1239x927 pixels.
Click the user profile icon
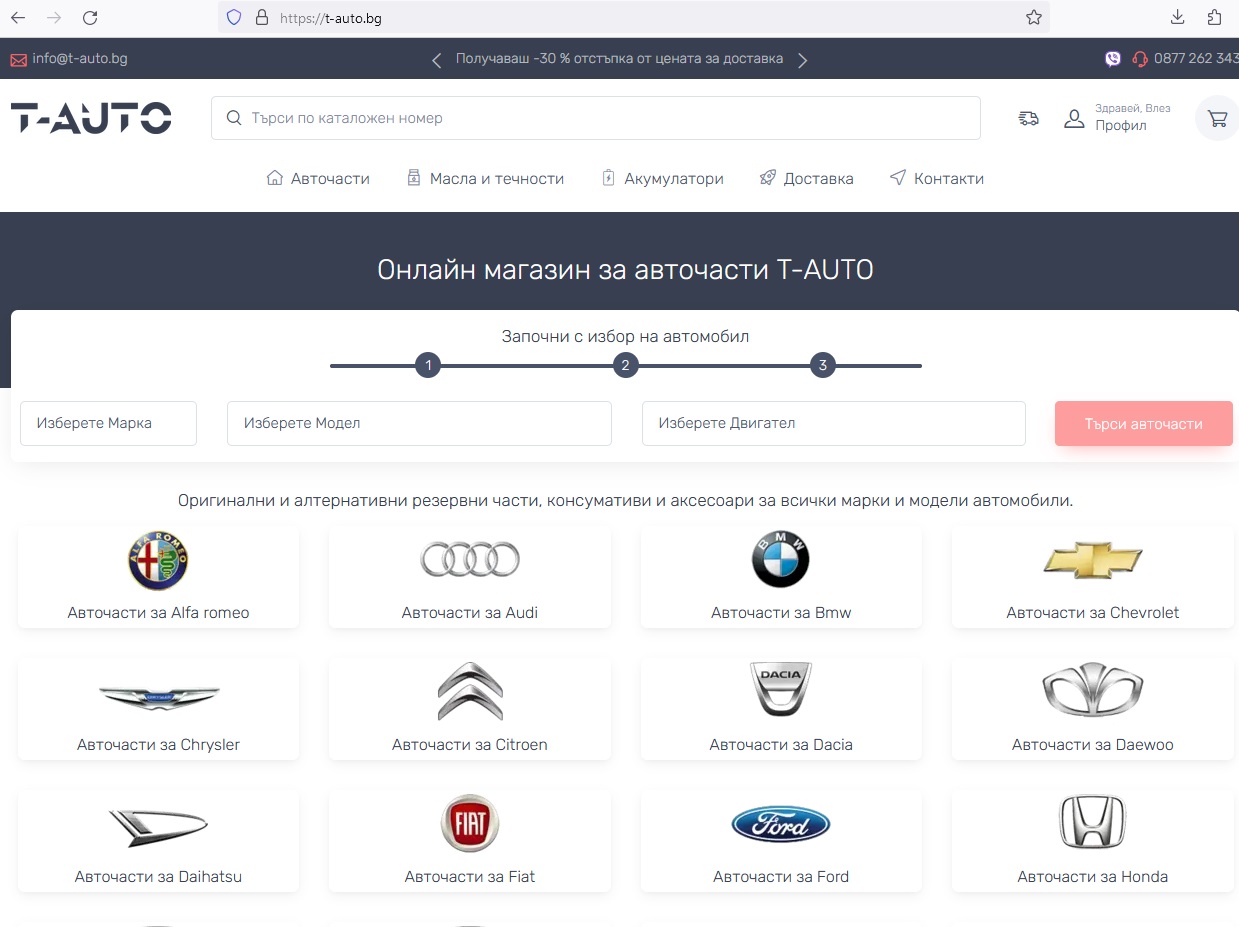click(x=1074, y=118)
